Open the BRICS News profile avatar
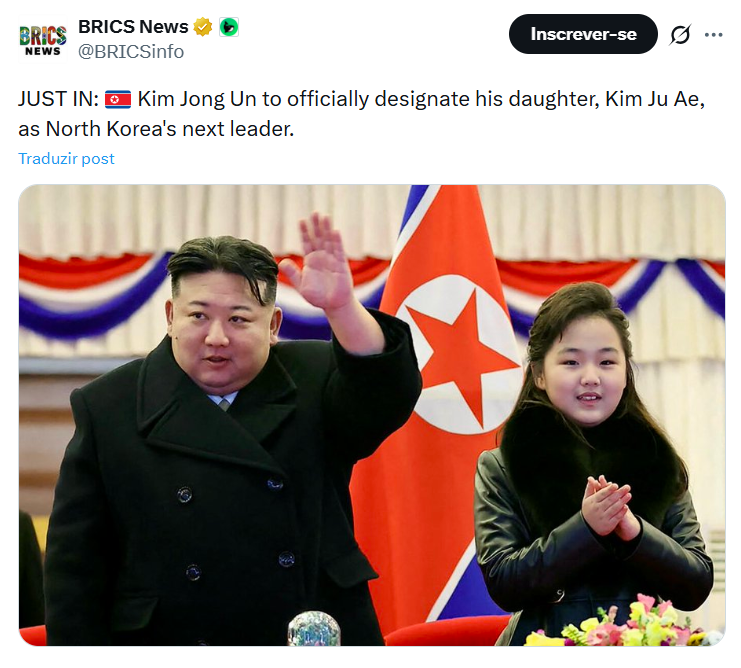Image resolution: width=741 pixels, height=668 pixels. (x=43, y=39)
